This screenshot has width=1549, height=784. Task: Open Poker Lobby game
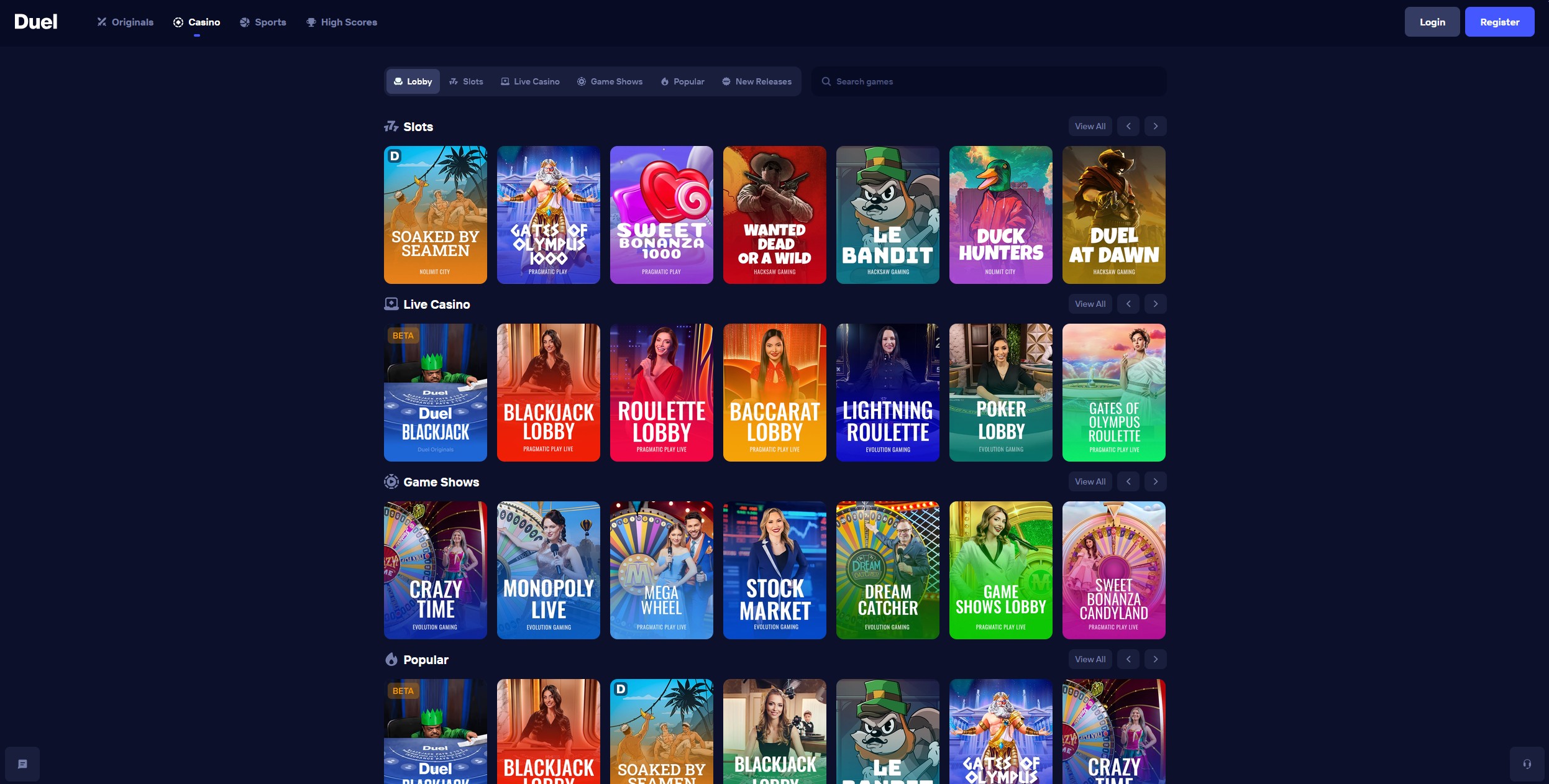pos(1001,393)
